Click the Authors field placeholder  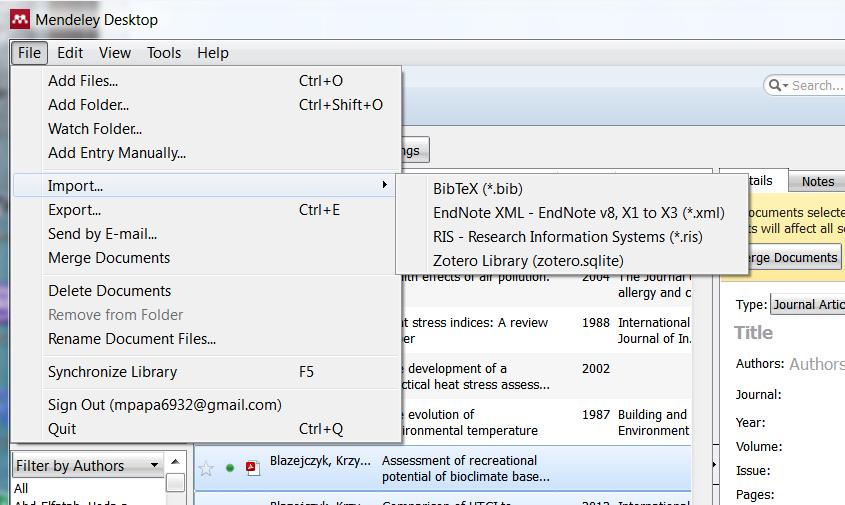point(817,364)
